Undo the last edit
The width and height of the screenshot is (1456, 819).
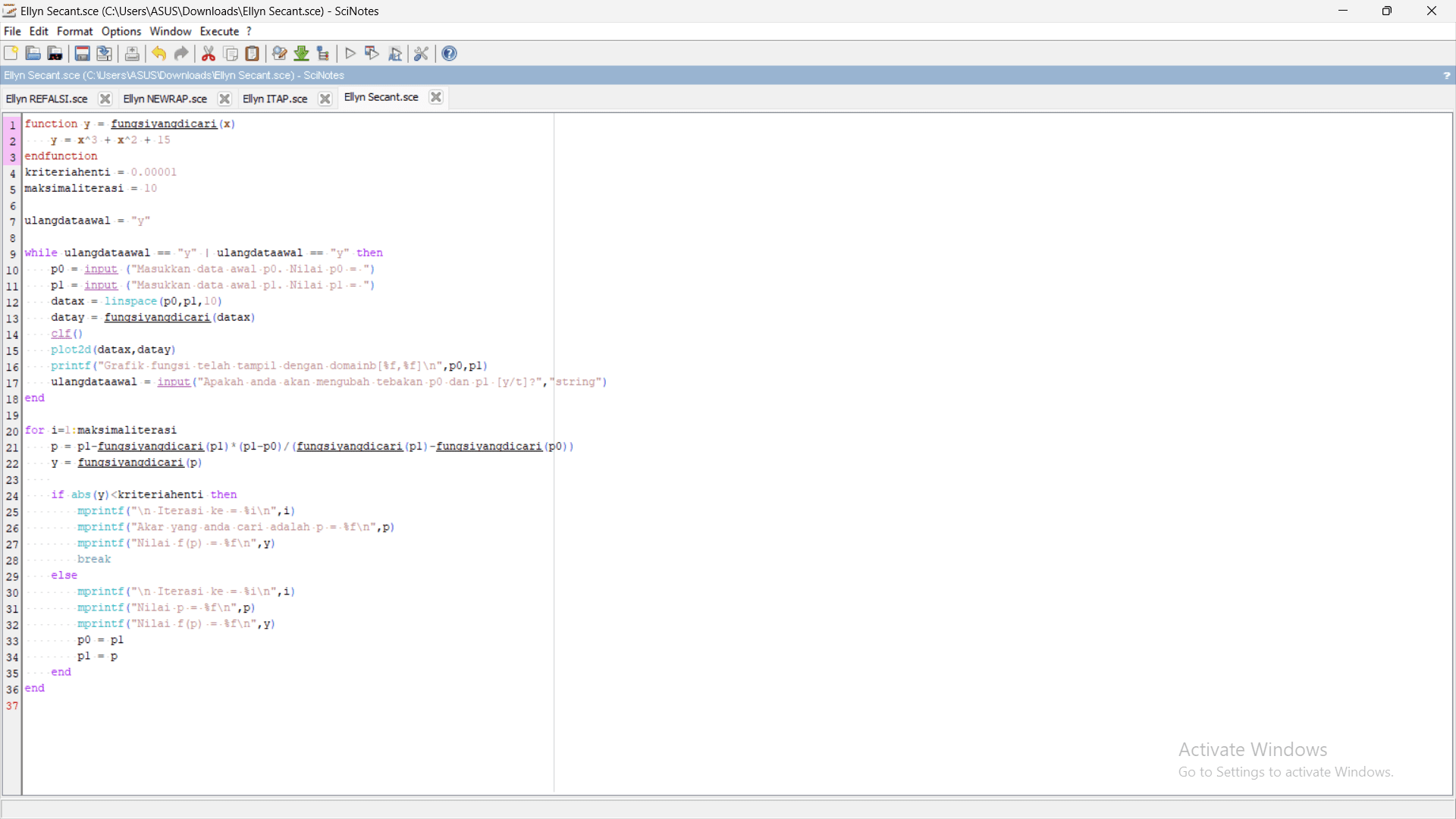tap(159, 53)
